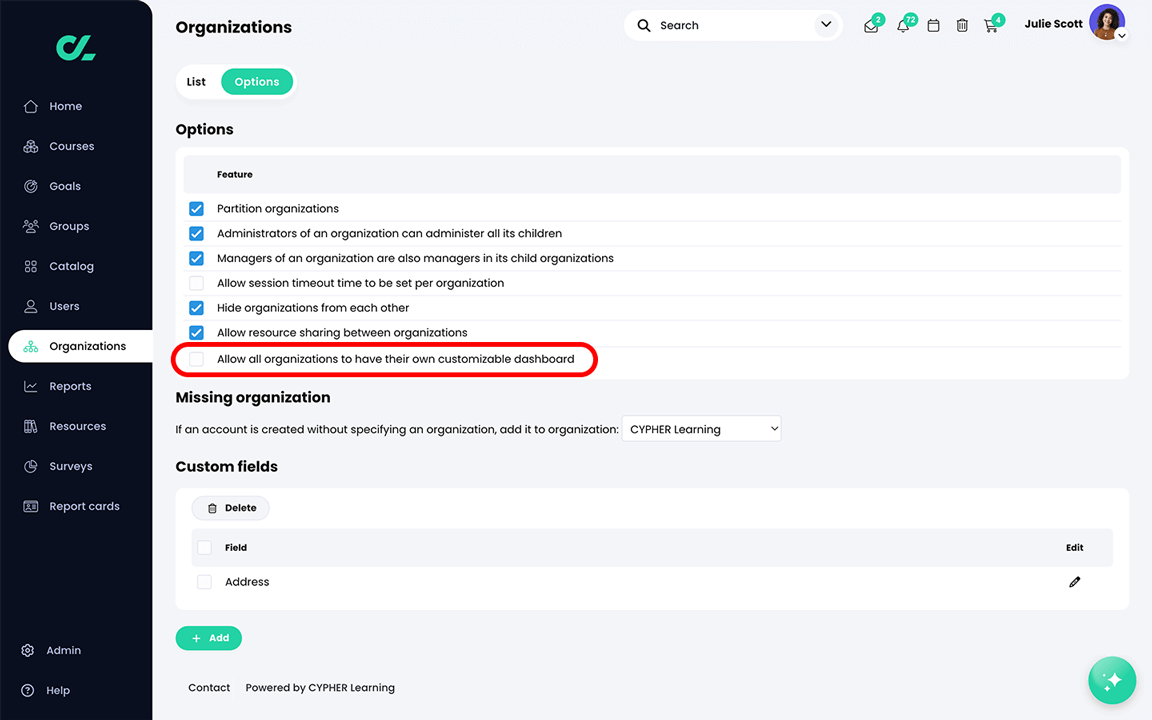Launch the AI assistant sparkle button
Image resolution: width=1152 pixels, height=720 pixels.
pos(1112,680)
